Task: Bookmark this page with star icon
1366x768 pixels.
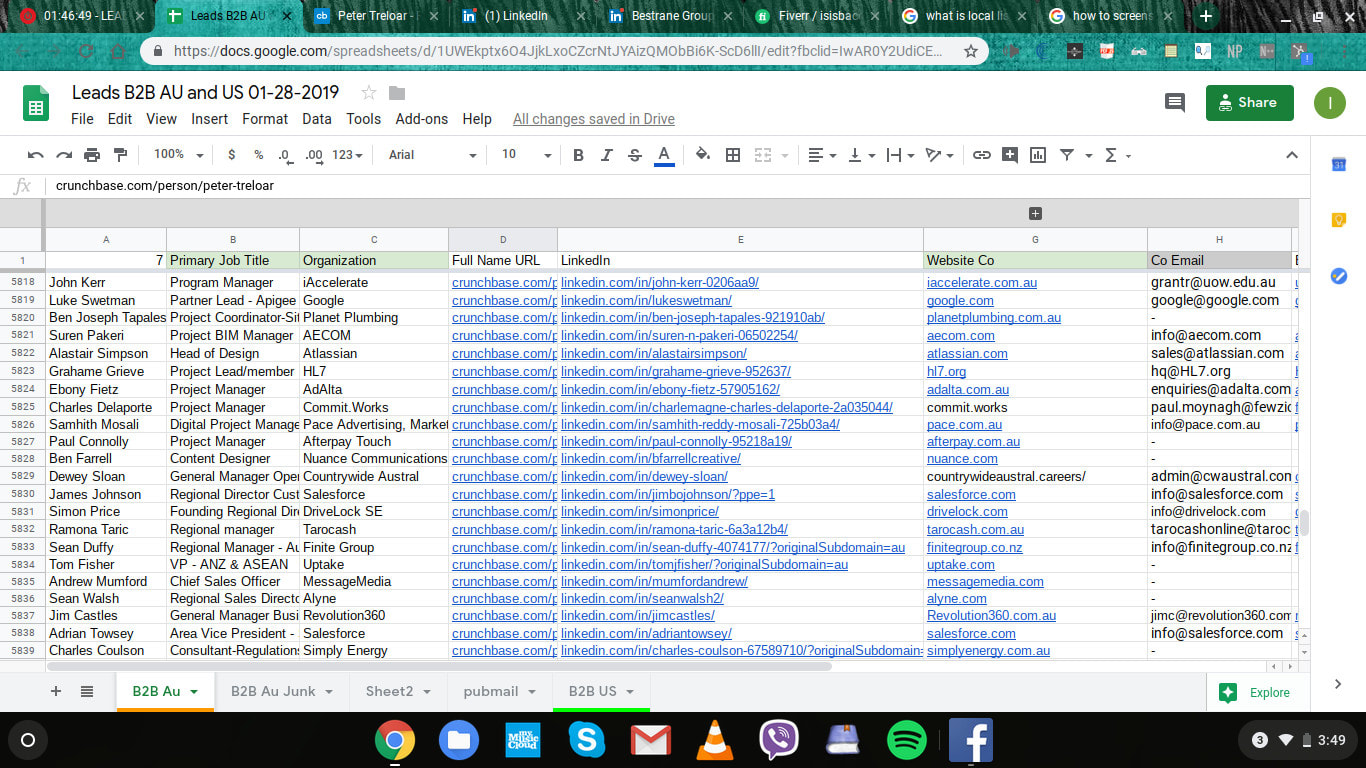Action: (970, 51)
